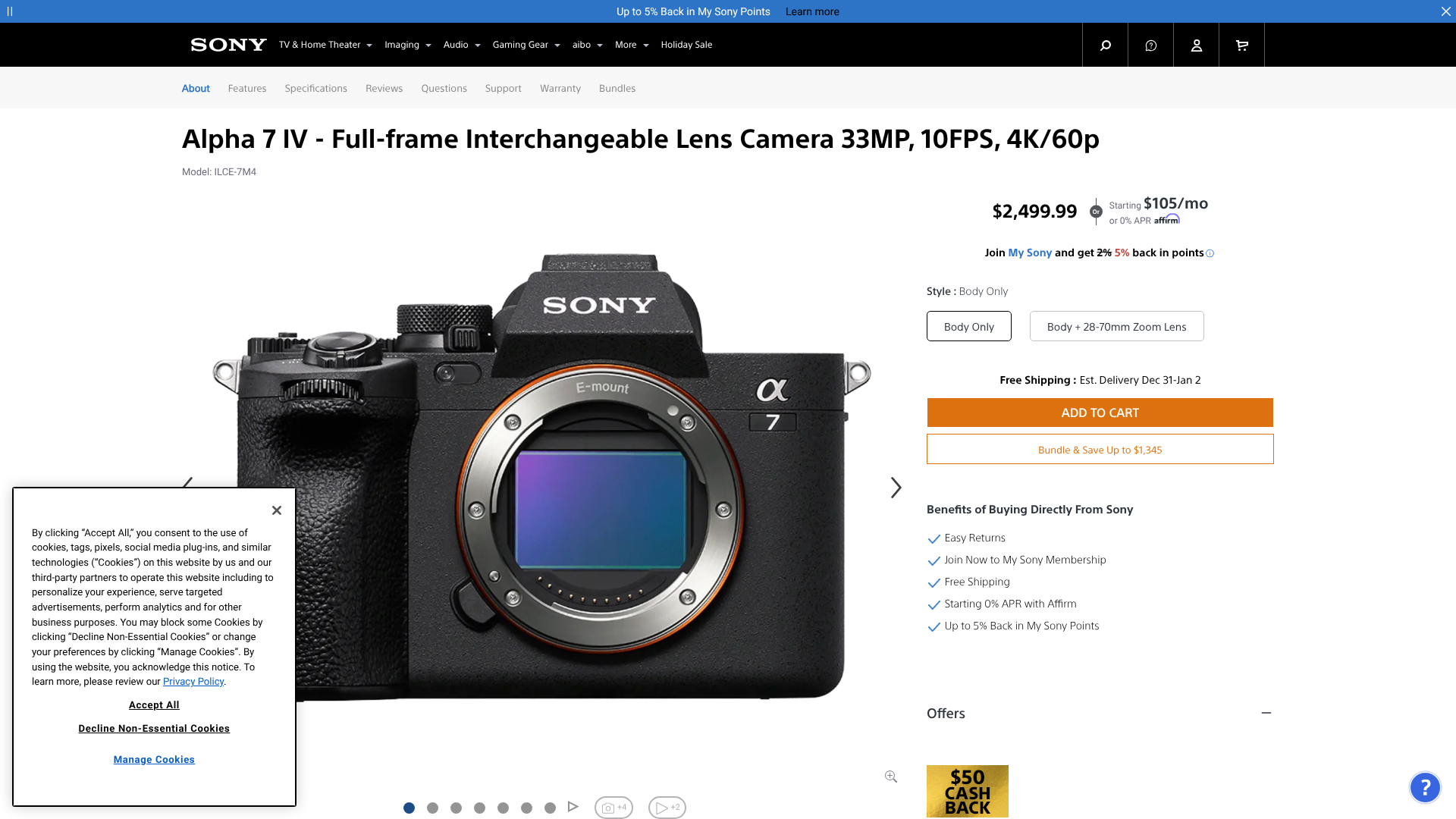Click the camera +4 photos badge

tap(613, 807)
